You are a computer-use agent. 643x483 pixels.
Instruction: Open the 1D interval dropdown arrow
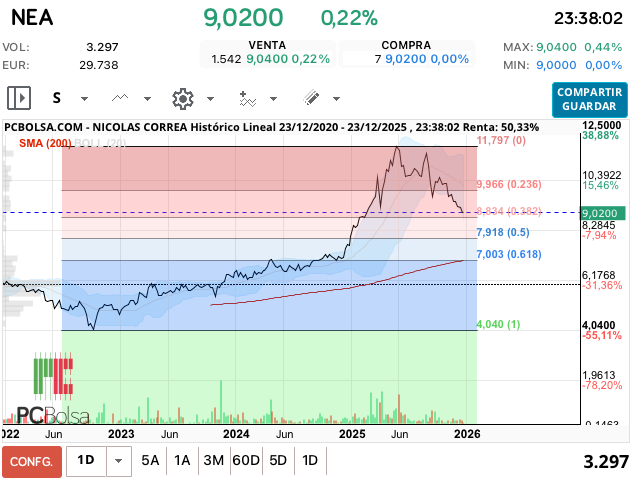(x=119, y=461)
